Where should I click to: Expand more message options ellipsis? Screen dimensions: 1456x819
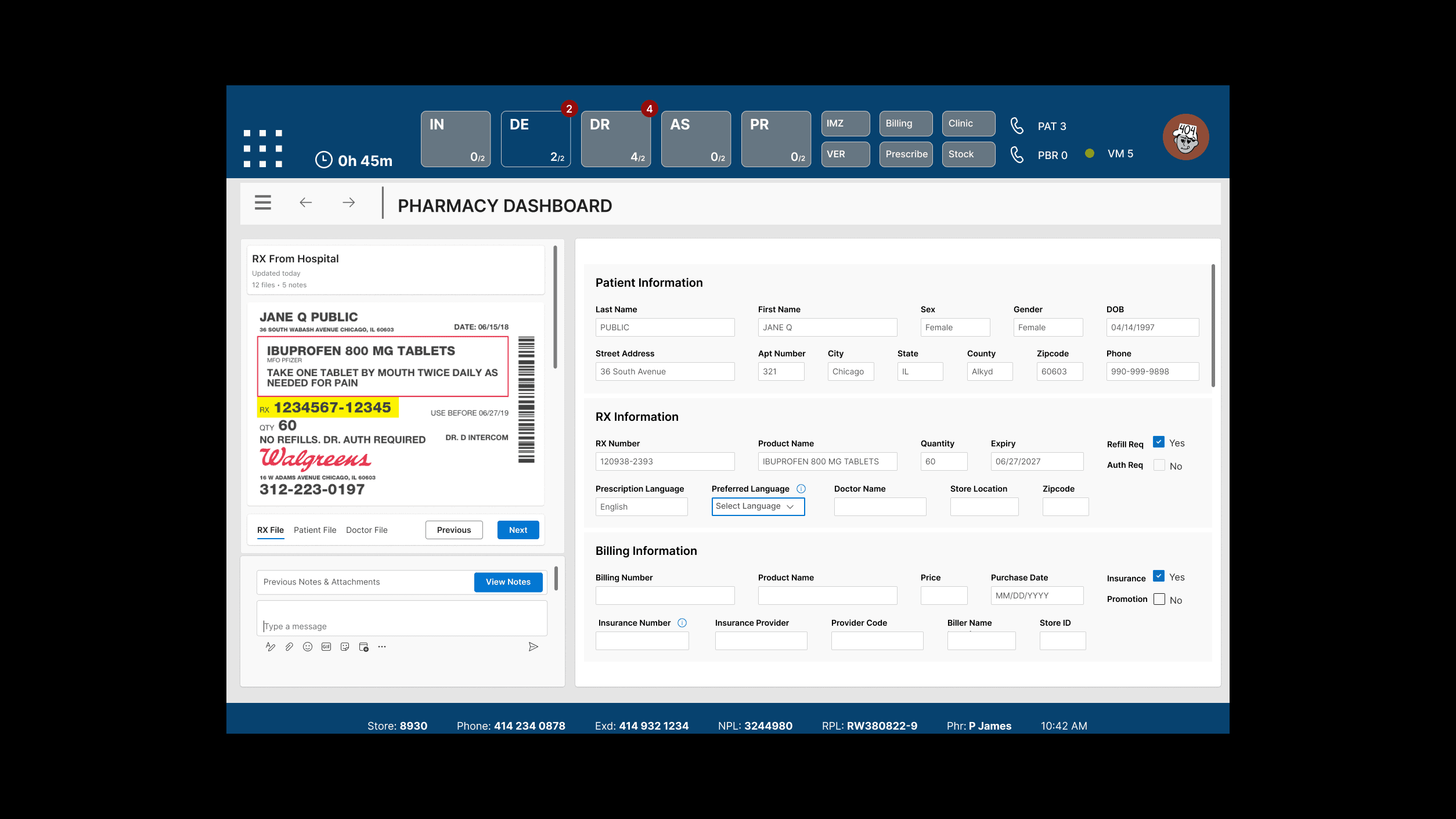(382, 647)
